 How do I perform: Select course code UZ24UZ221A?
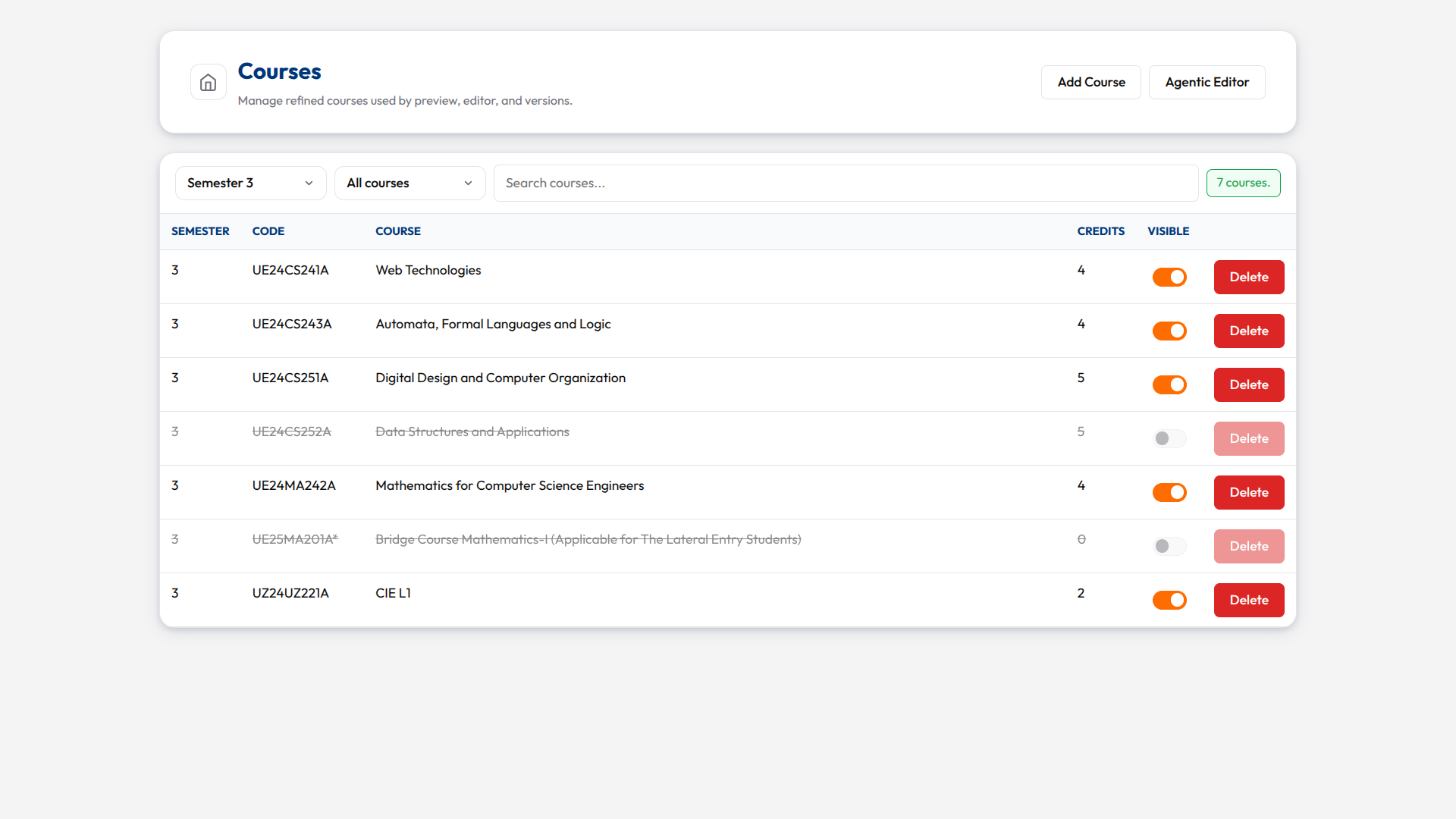tap(290, 593)
